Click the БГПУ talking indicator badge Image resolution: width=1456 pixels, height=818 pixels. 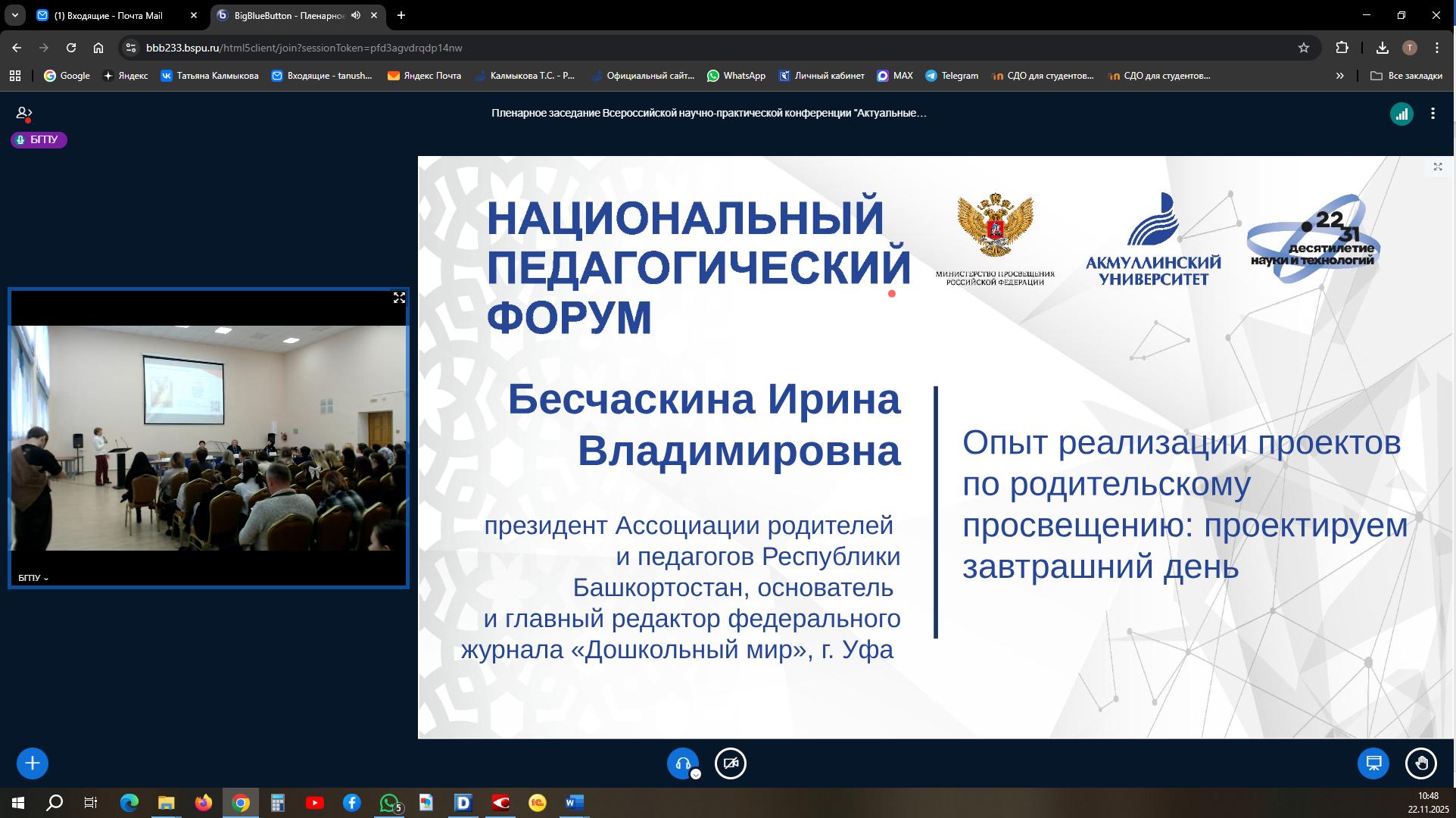pos(39,139)
